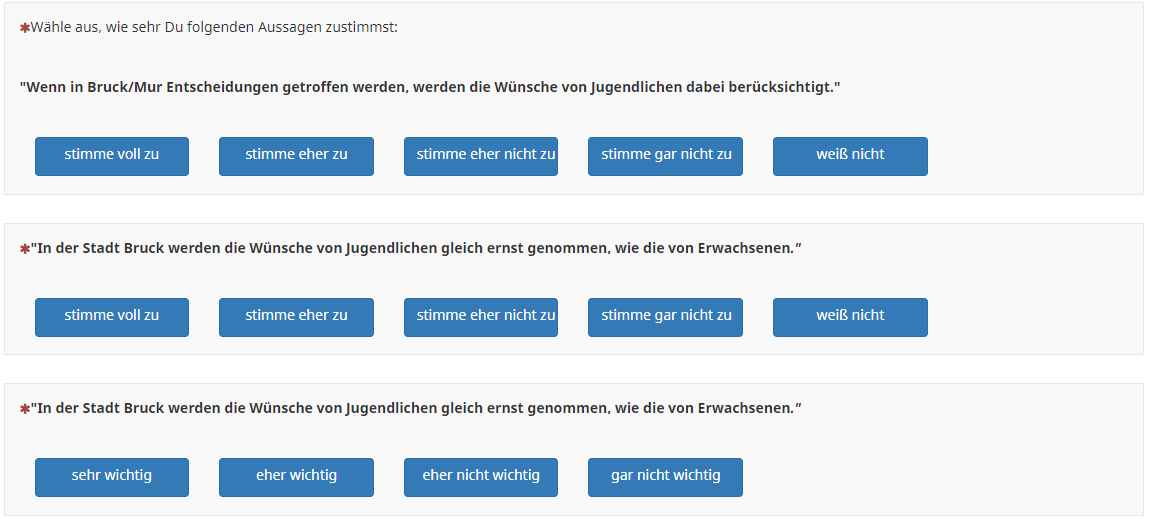
Task: Pick the 'eher nicht wichtig' option
Action: [481, 477]
